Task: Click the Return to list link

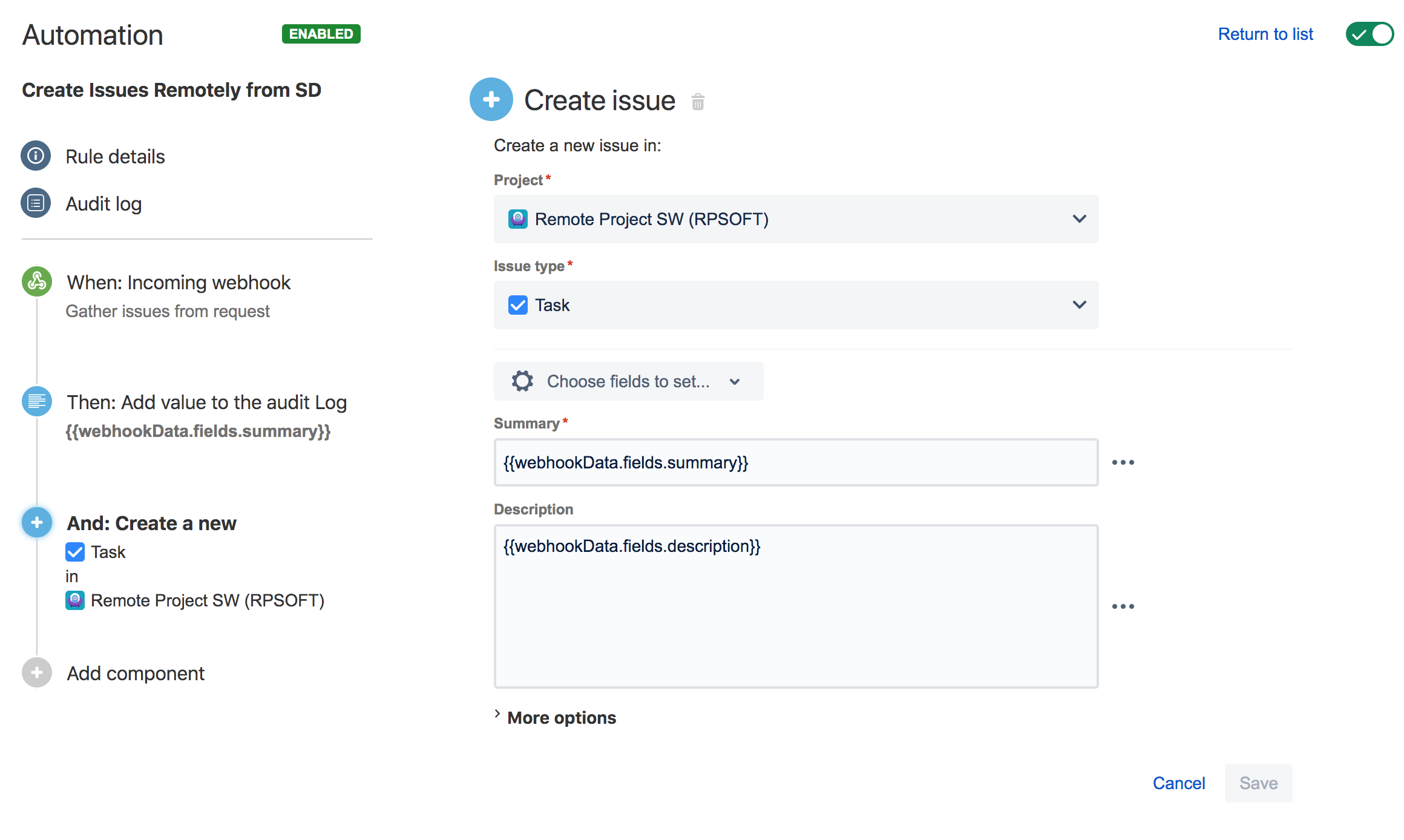Action: tap(1265, 34)
